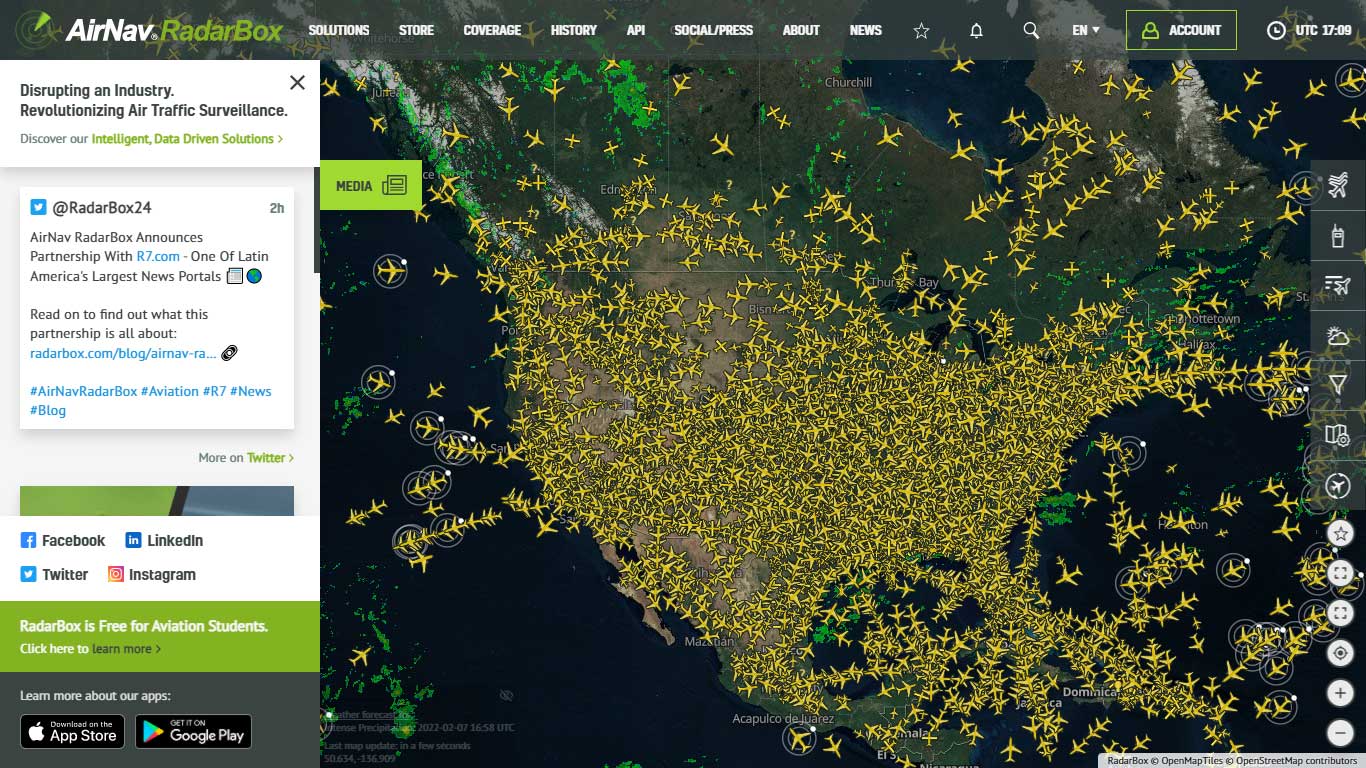Image resolution: width=1366 pixels, height=768 pixels.
Task: Open the map filter funnel icon
Action: (x=1338, y=385)
